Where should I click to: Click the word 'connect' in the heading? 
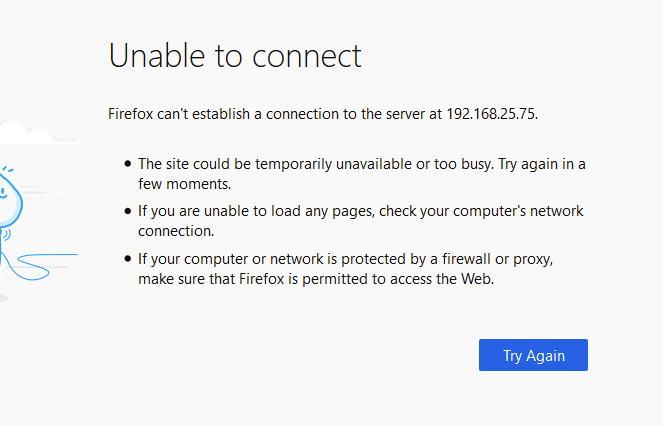pyautogui.click(x=307, y=56)
